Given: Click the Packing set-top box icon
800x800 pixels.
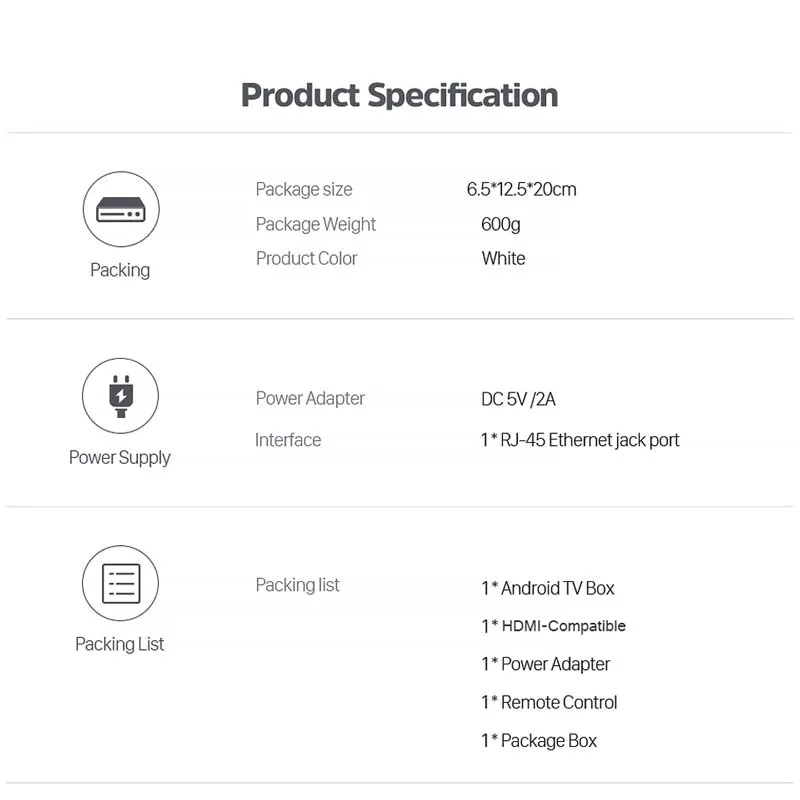Looking at the screenshot, I should (x=120, y=209).
